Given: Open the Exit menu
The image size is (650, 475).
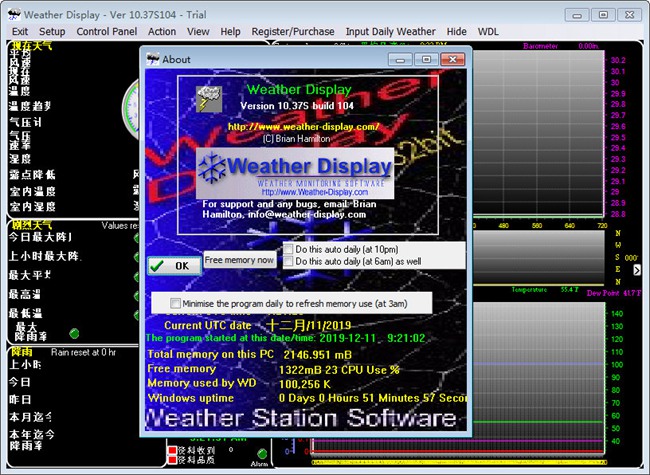Looking at the screenshot, I should tap(20, 32).
